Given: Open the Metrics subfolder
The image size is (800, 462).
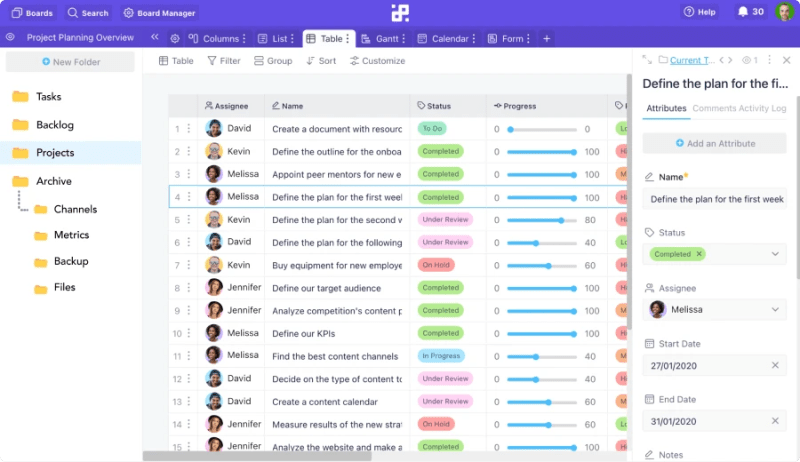Looking at the screenshot, I should coord(71,235).
